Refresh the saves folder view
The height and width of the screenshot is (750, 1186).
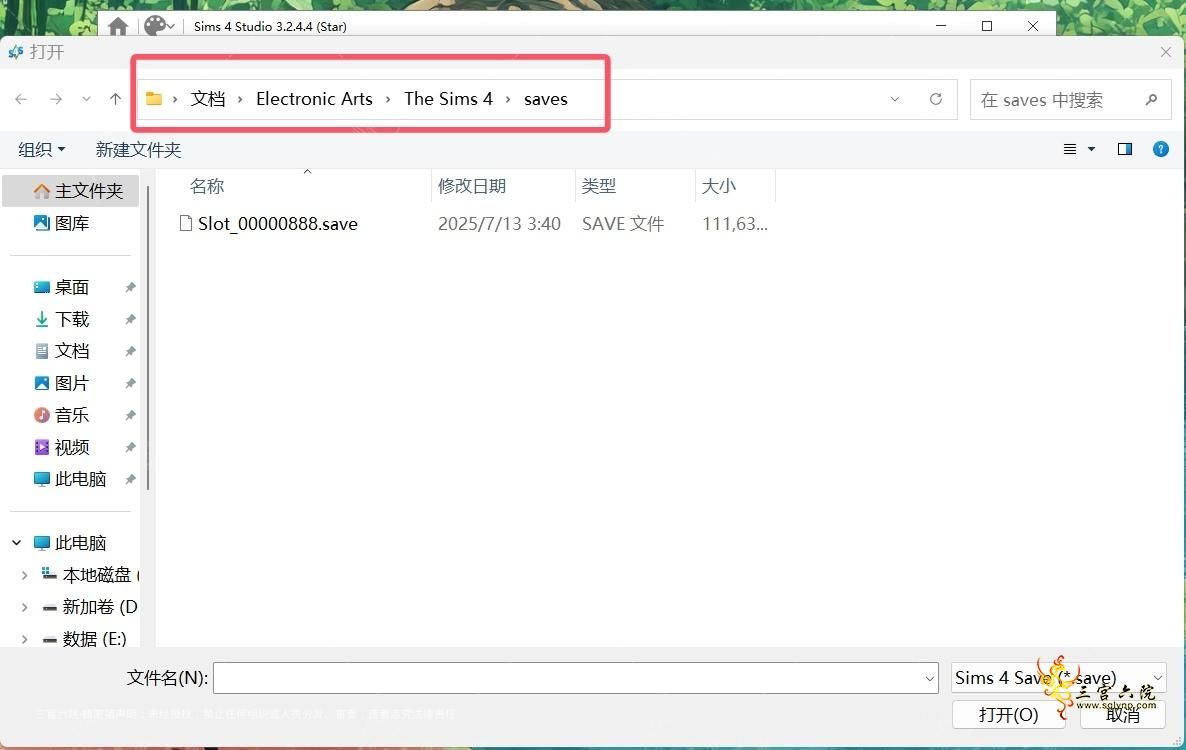click(x=936, y=99)
